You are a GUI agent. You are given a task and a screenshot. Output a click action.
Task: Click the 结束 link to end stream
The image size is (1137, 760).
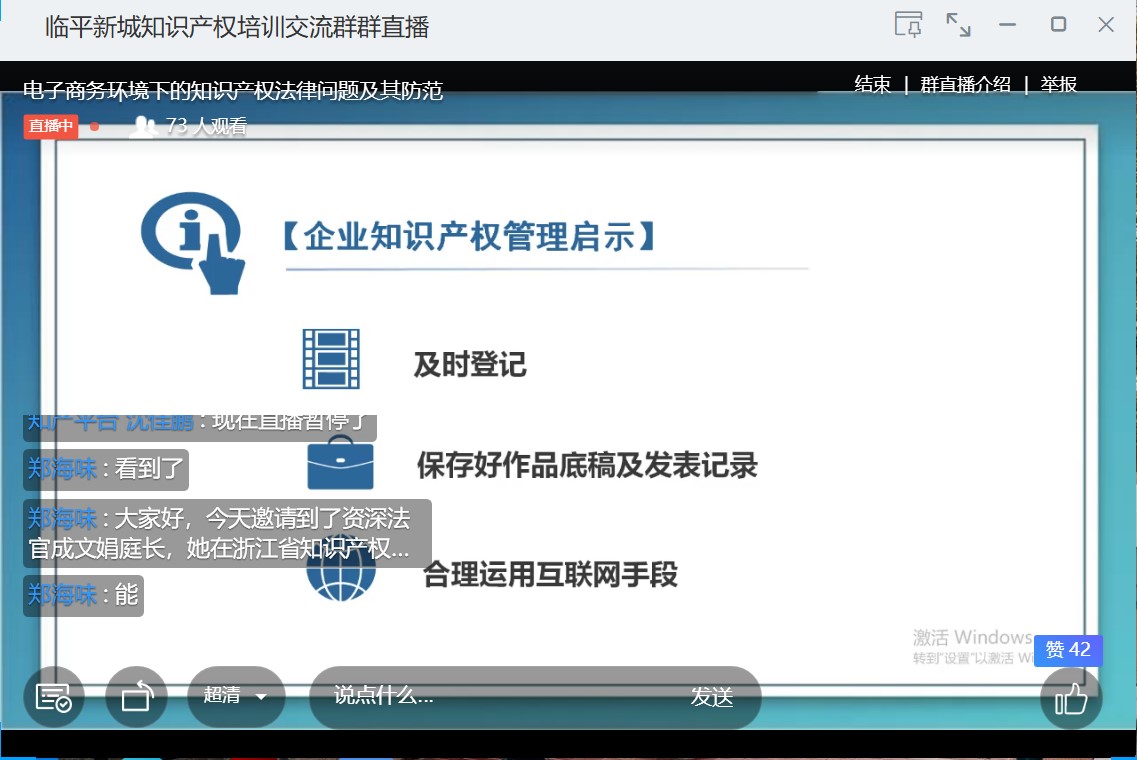872,85
